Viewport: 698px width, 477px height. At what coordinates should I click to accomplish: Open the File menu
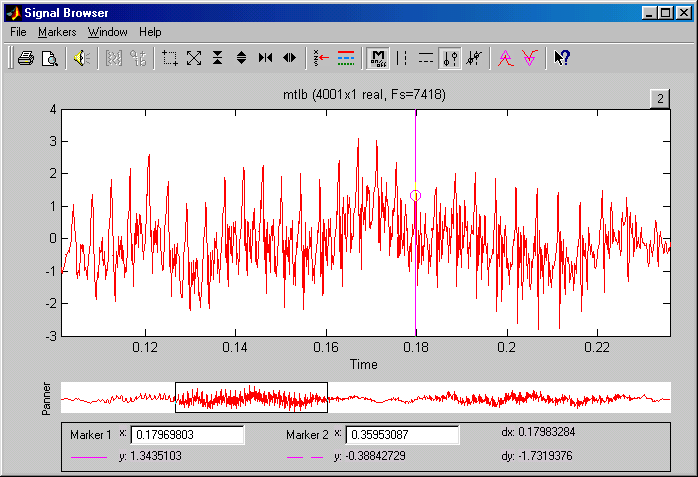tap(18, 32)
